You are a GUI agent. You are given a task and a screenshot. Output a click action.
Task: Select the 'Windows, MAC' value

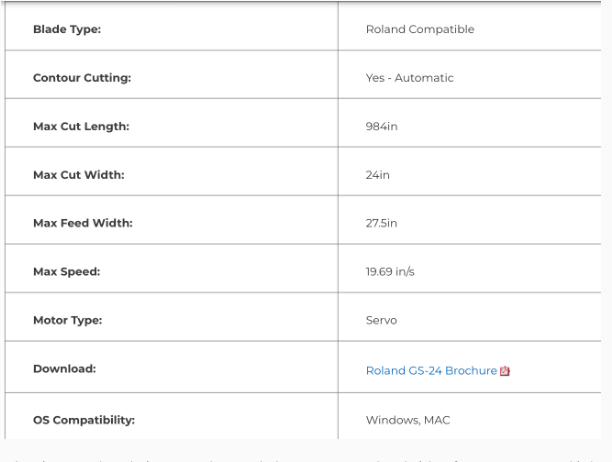(408, 420)
